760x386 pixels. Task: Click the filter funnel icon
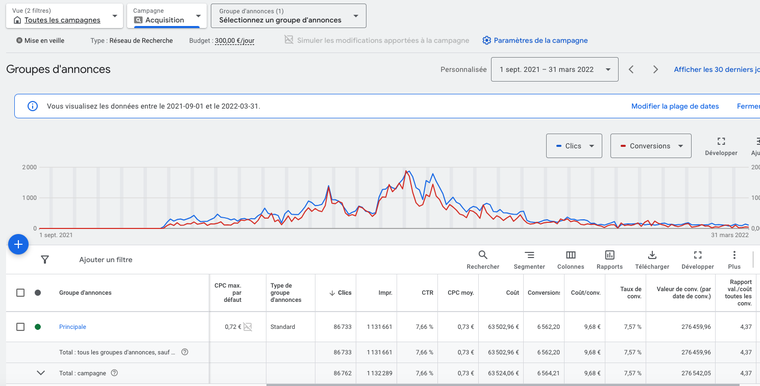click(45, 259)
